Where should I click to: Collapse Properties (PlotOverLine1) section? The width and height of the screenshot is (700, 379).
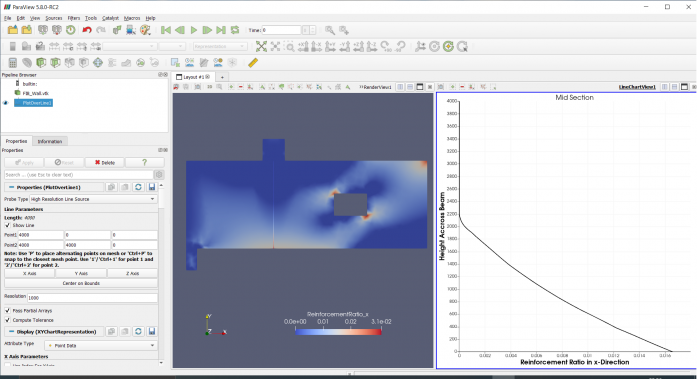pyautogui.click(x=12, y=187)
